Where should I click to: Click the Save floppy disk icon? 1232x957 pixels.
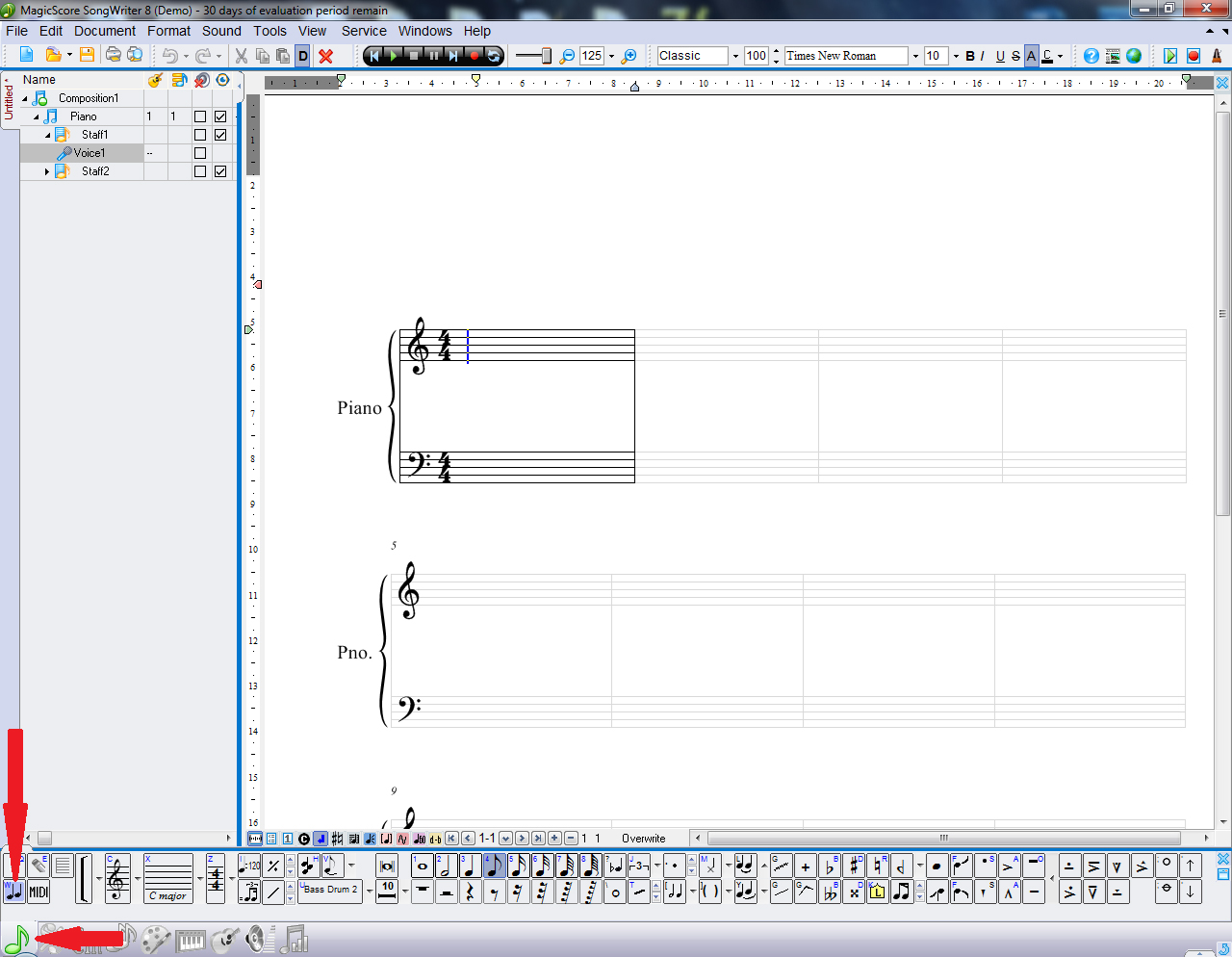(87, 55)
